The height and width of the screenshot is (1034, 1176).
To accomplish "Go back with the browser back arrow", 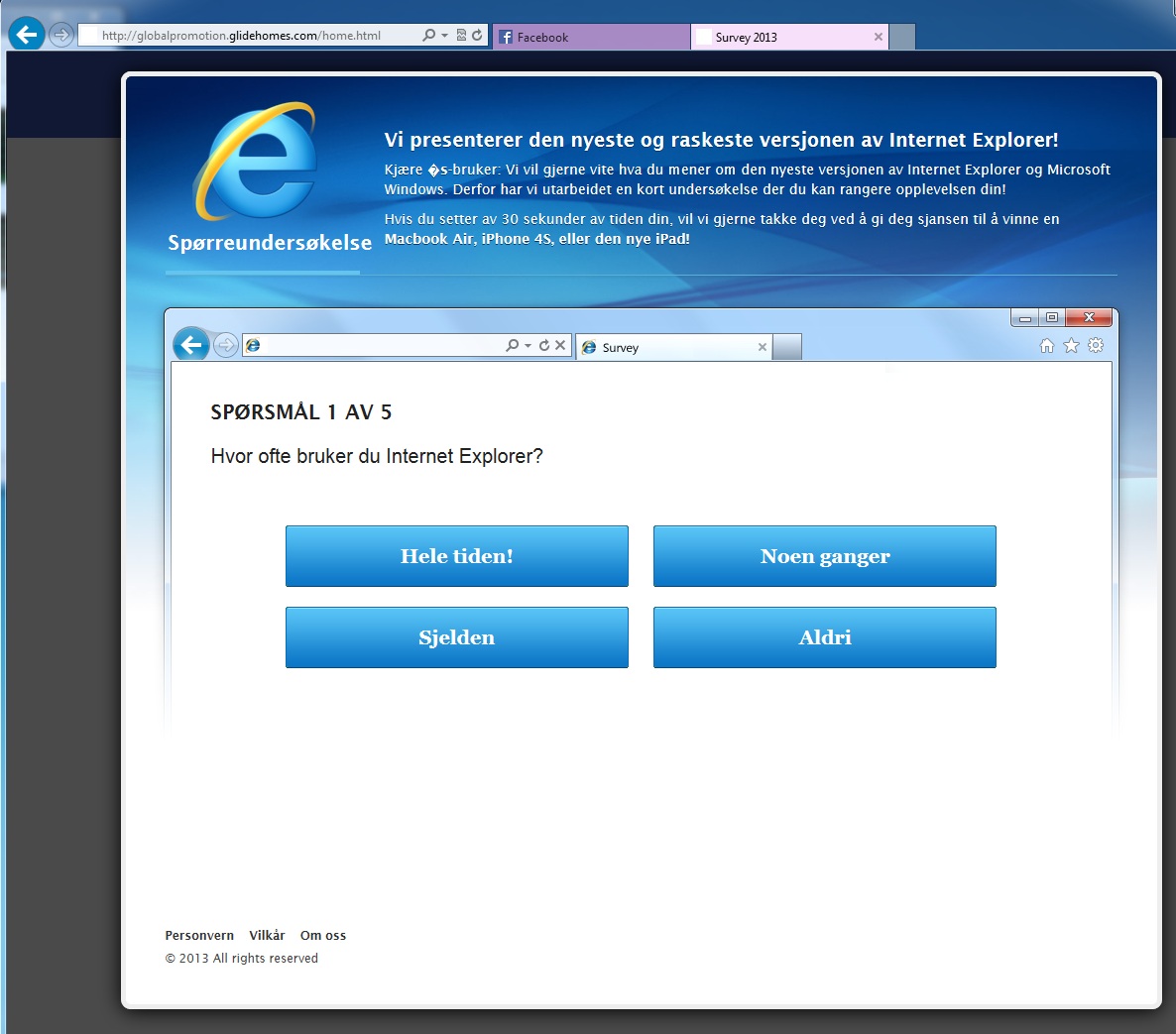I will tap(26, 34).
